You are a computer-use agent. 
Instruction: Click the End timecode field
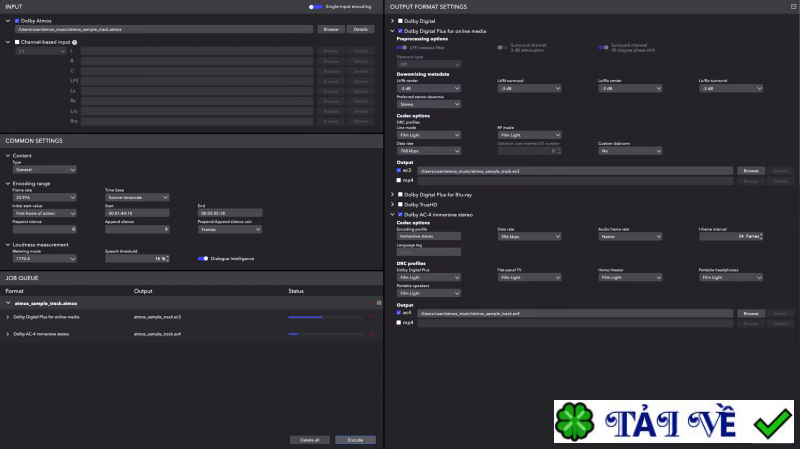pos(230,213)
